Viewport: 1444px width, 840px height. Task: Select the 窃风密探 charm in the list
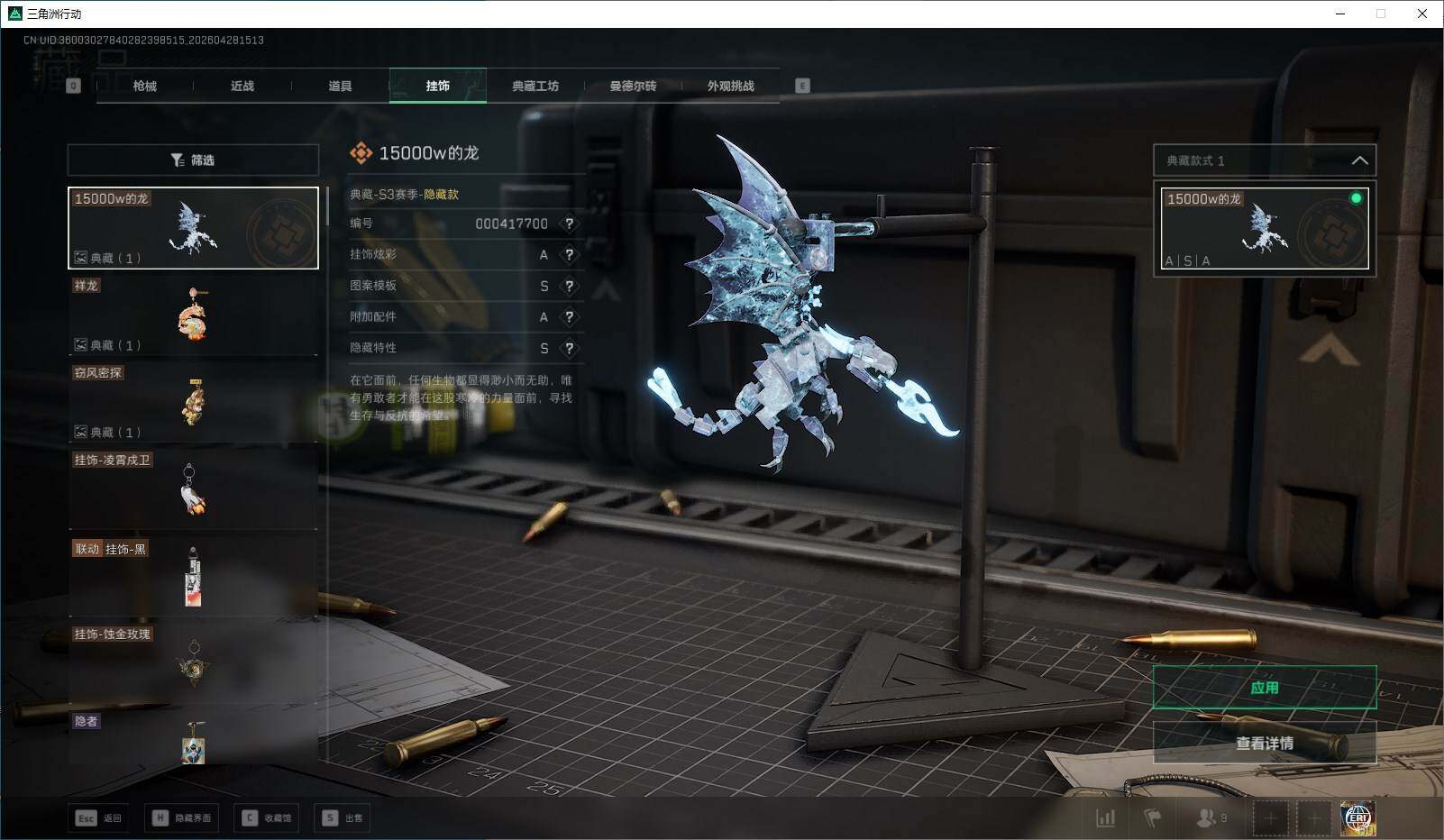point(193,402)
